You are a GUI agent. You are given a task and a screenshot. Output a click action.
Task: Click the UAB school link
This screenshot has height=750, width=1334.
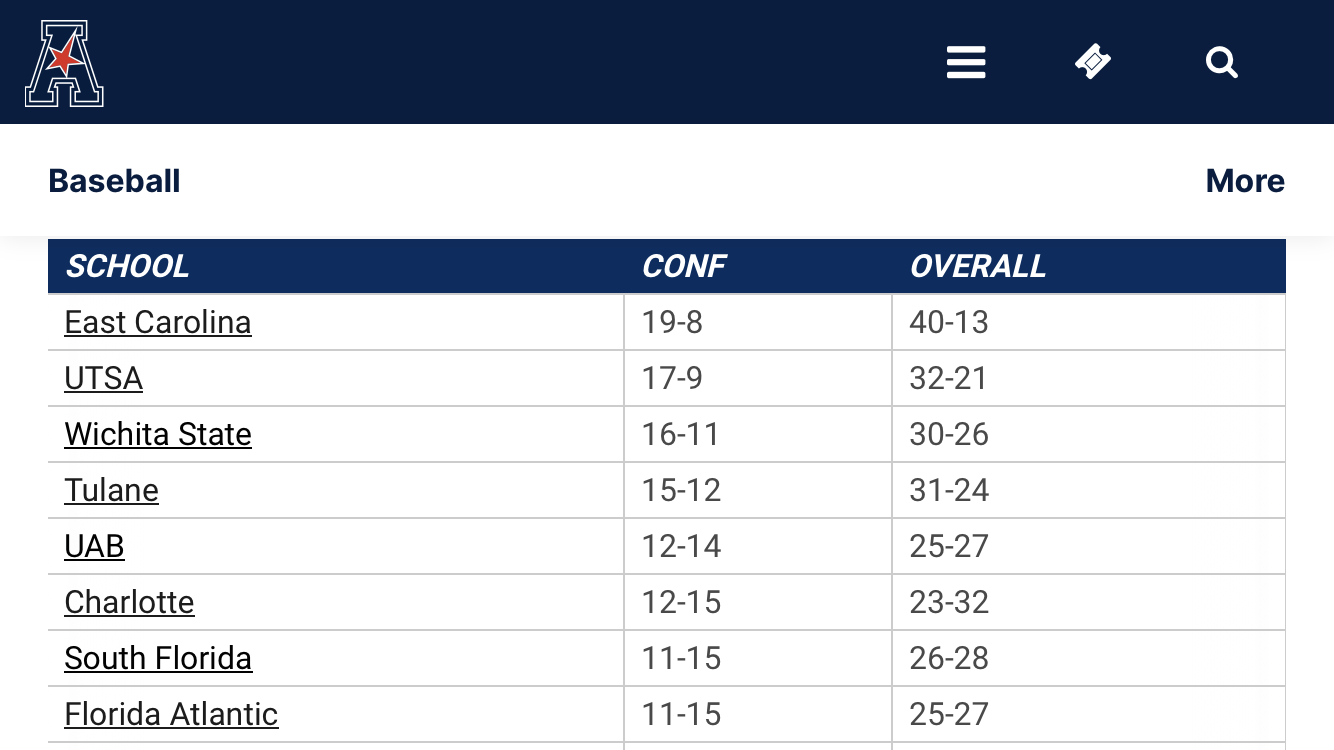click(94, 546)
